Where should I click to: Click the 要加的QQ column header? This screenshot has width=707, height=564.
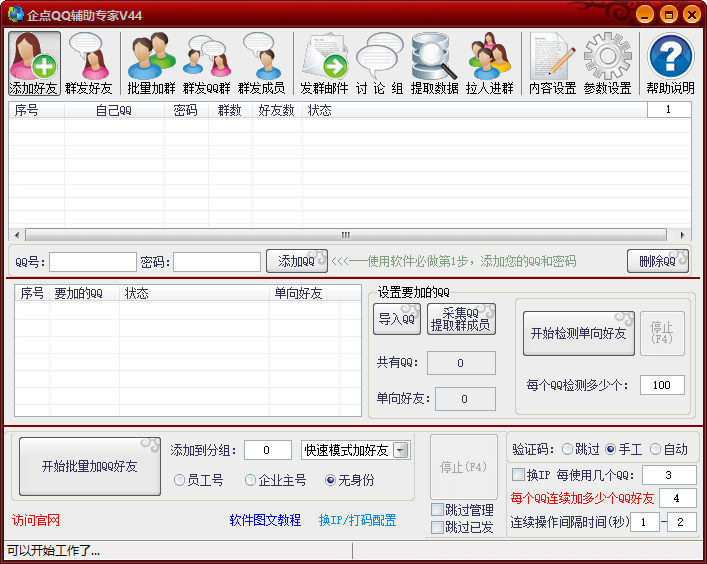click(84, 293)
